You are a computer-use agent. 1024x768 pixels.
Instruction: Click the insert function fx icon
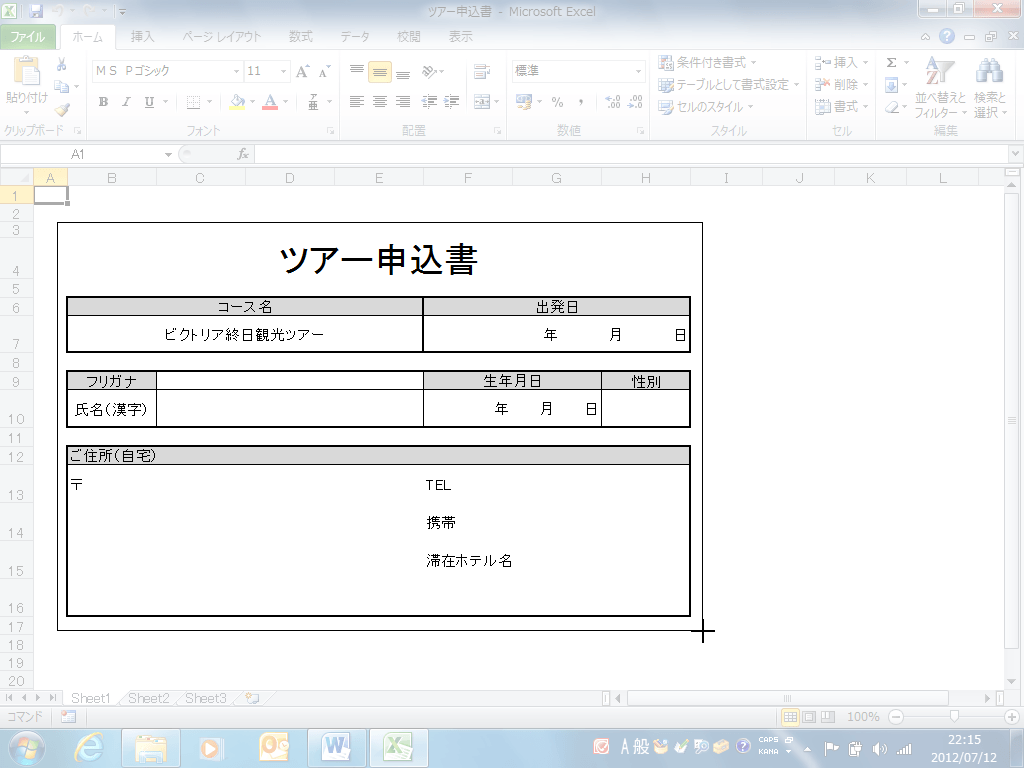[242, 154]
